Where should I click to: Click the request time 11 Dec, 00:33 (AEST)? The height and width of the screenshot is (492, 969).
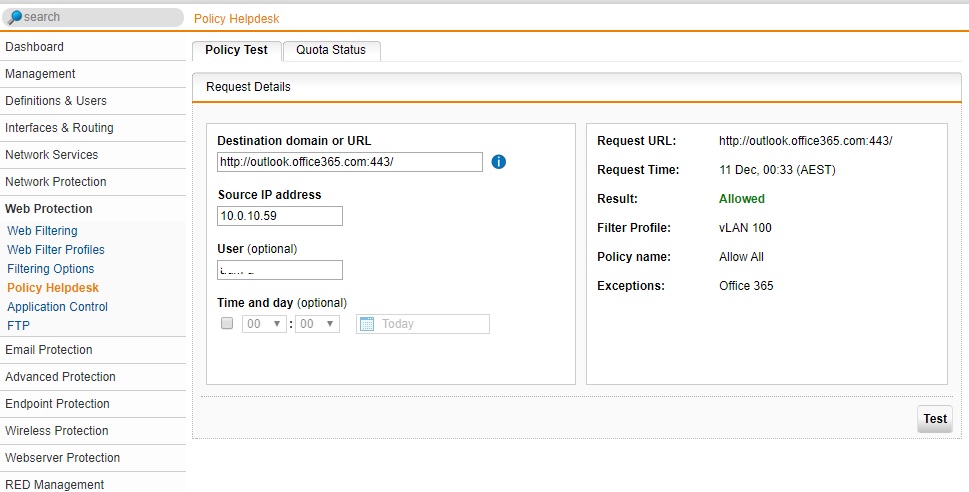pos(777,170)
